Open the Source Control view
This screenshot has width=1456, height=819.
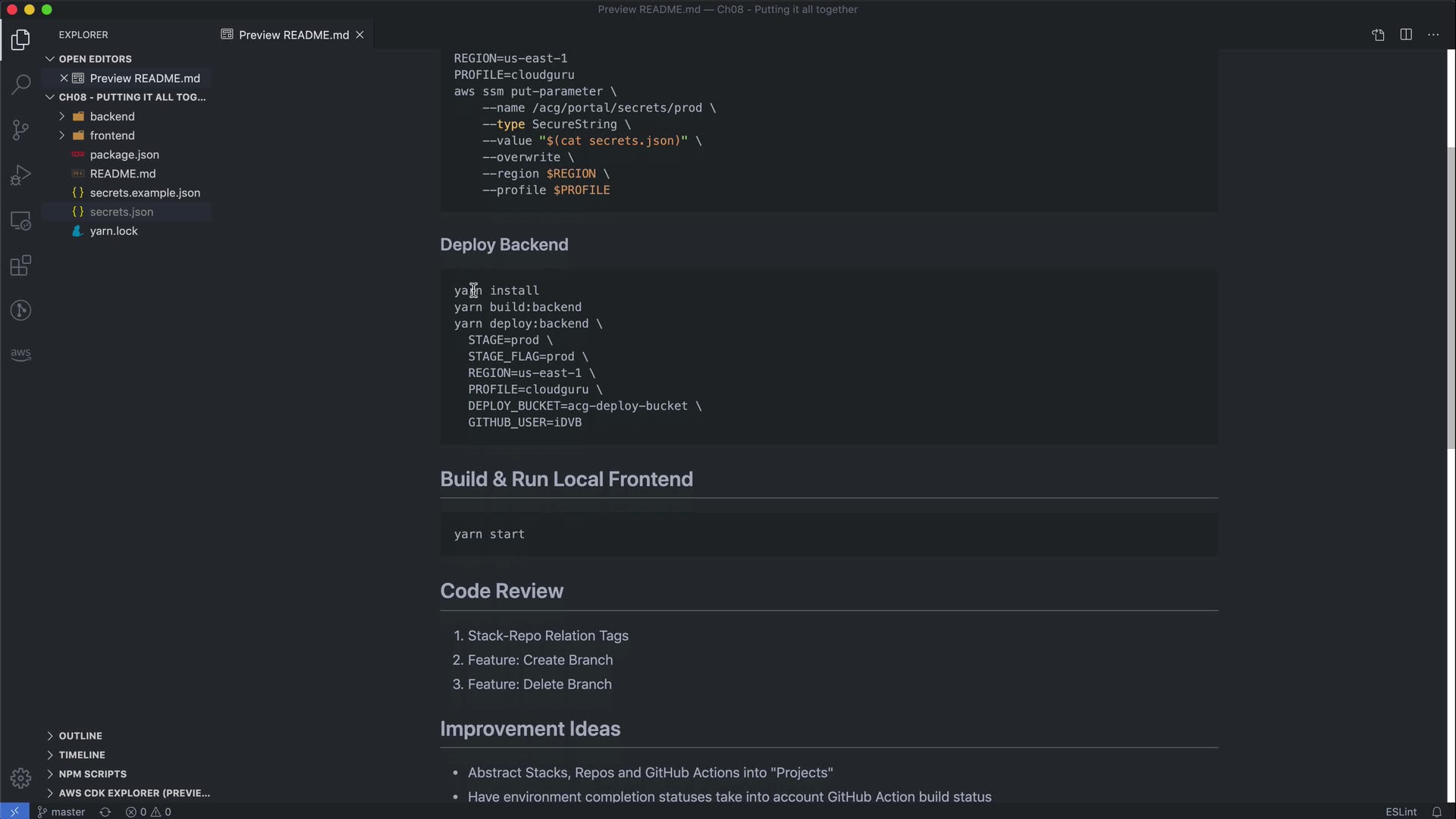pyautogui.click(x=20, y=130)
